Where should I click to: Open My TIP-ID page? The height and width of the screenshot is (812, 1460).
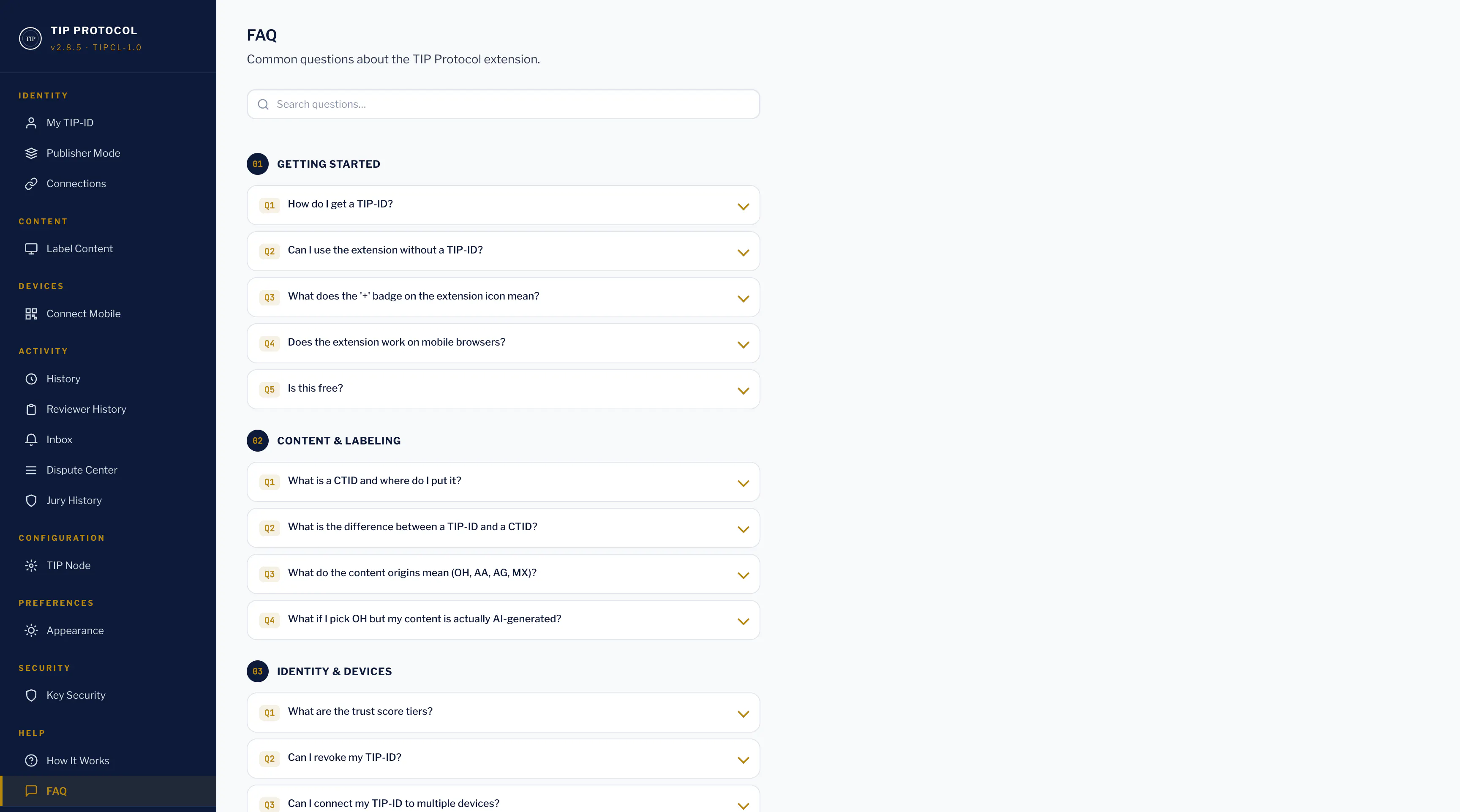[x=108, y=123]
